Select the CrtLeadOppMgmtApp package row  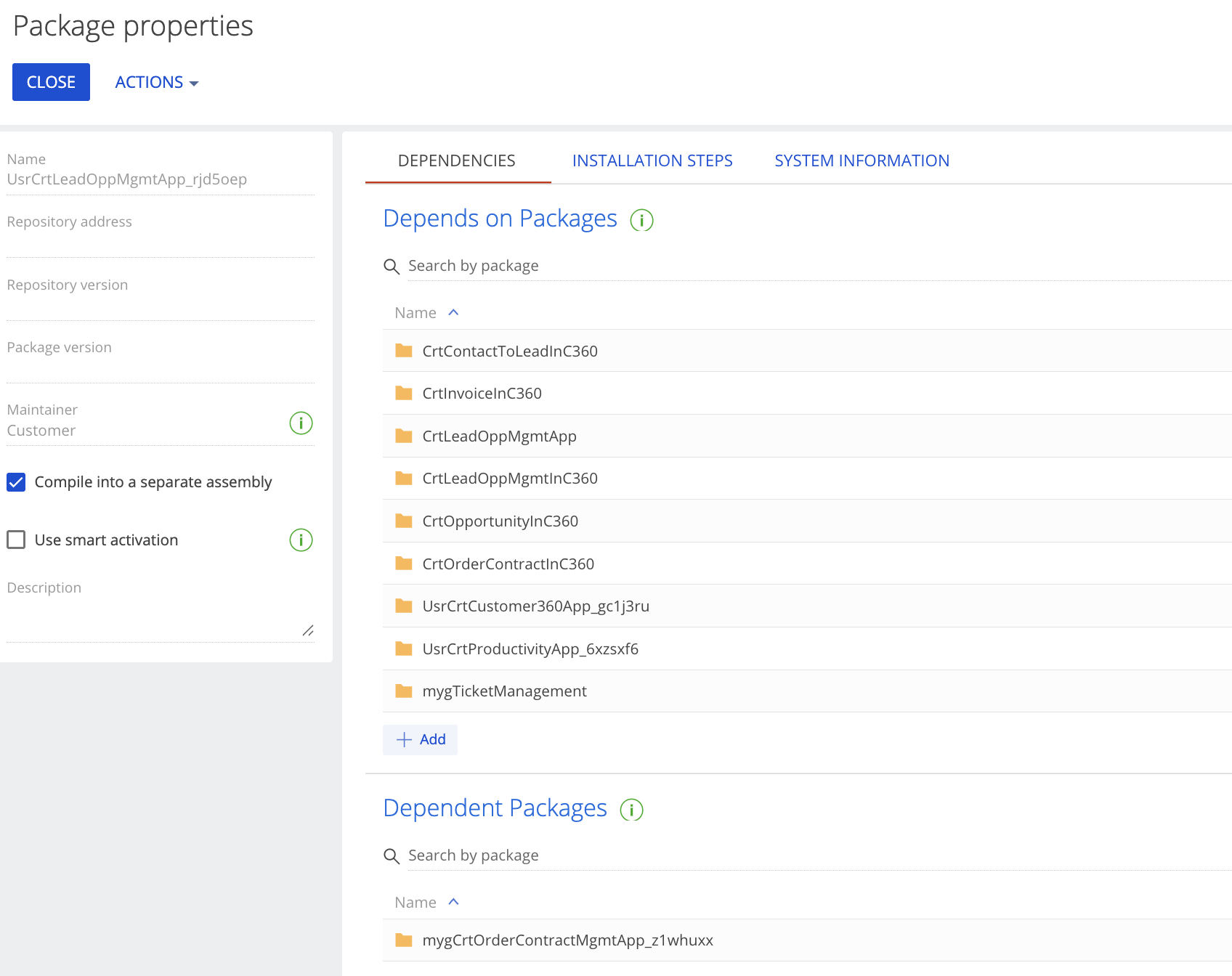tap(500, 436)
